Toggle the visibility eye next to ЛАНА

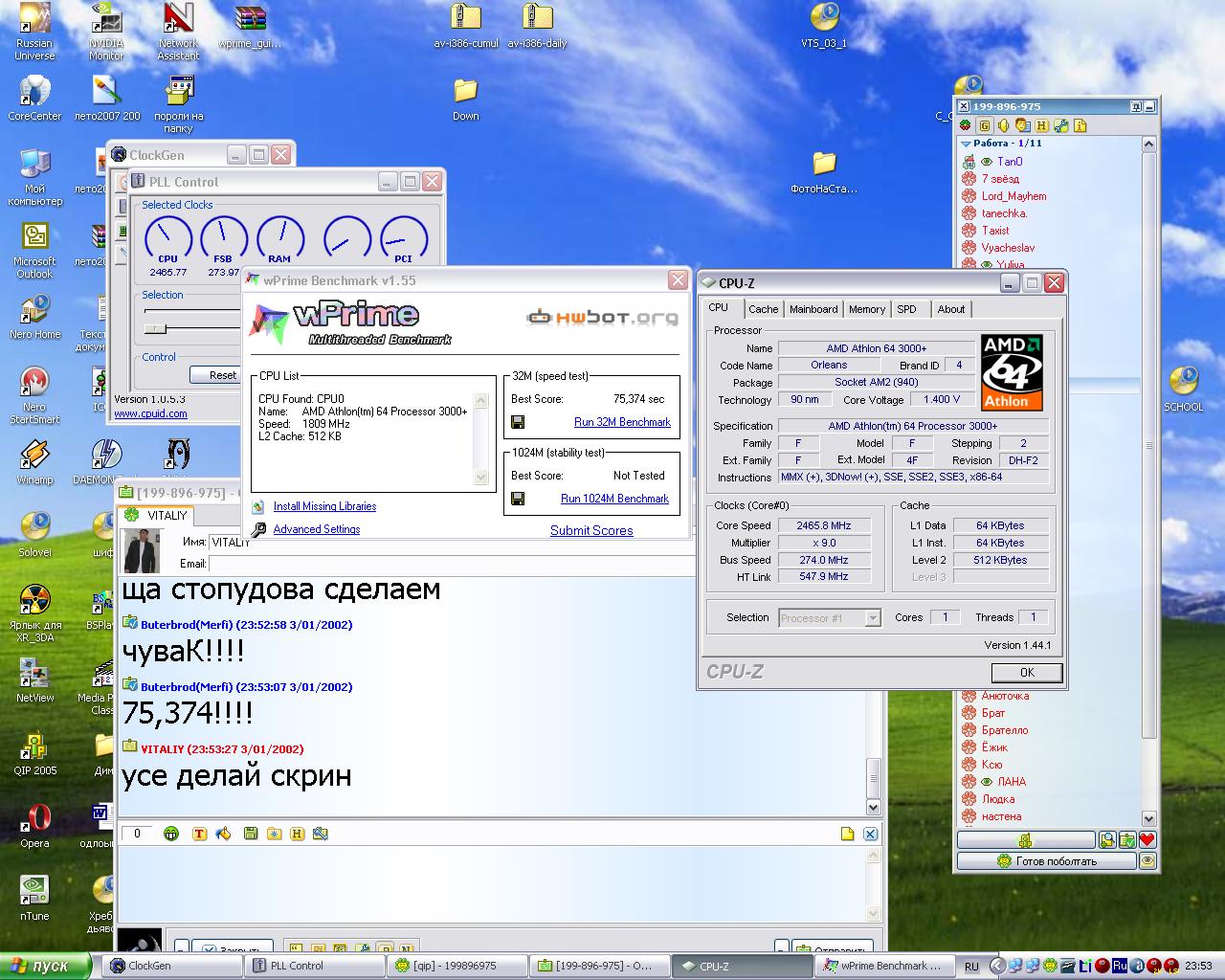pos(987,782)
